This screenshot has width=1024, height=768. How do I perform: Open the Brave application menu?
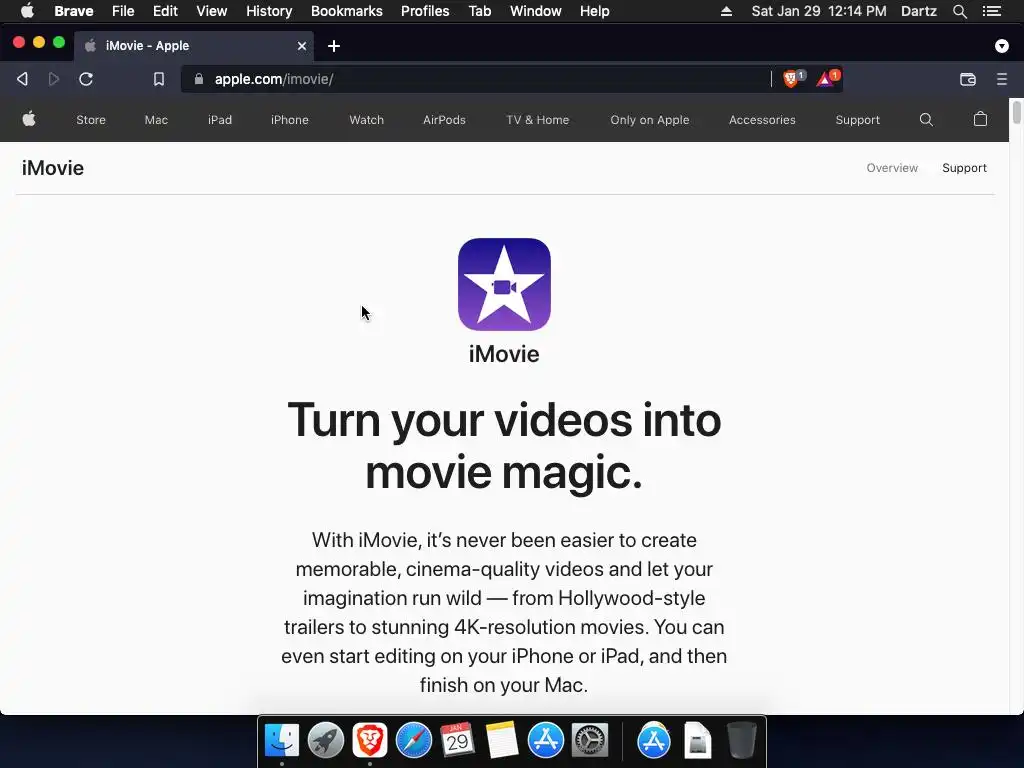pos(74,11)
